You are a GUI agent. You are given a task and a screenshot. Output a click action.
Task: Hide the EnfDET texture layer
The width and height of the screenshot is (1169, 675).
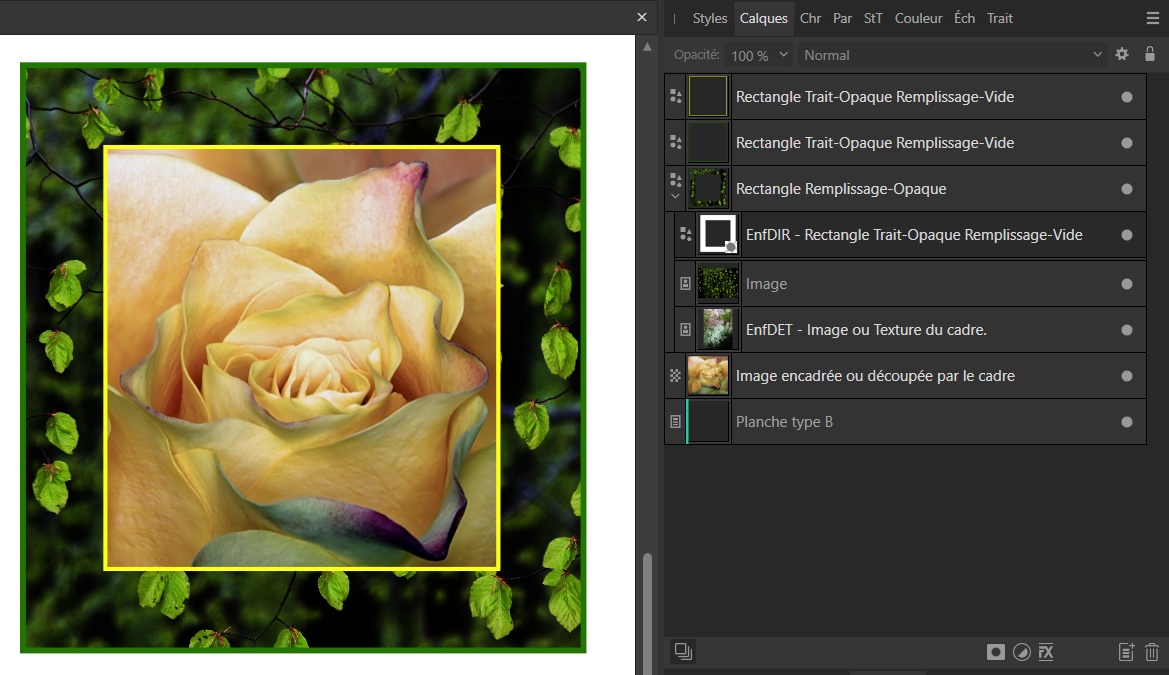point(1127,330)
